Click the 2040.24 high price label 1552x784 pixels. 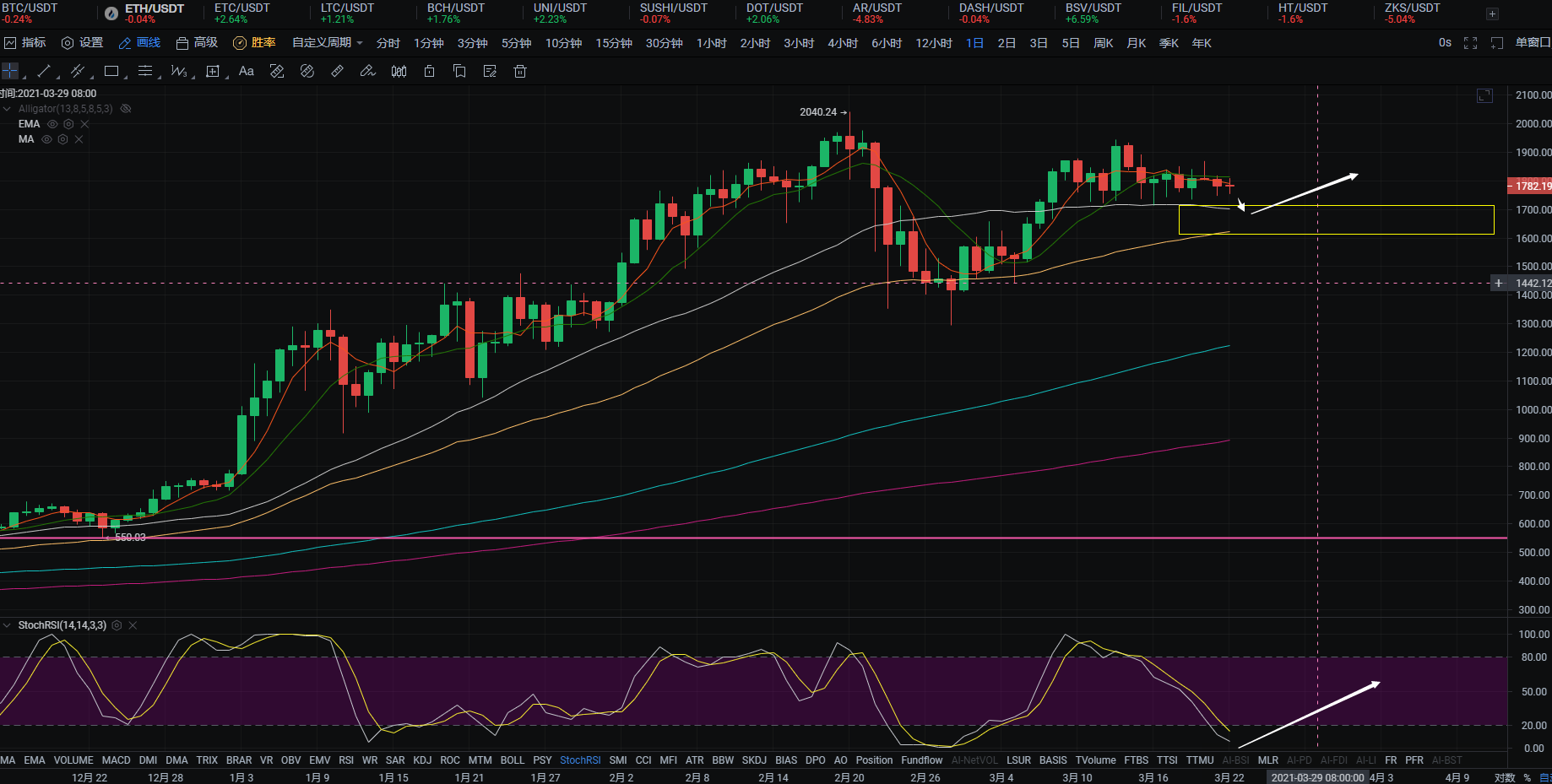point(818,112)
